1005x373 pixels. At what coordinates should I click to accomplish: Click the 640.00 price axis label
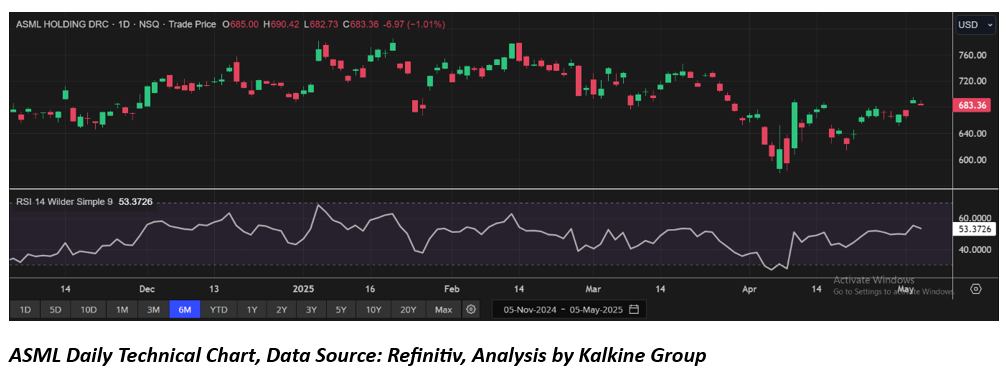(972, 134)
